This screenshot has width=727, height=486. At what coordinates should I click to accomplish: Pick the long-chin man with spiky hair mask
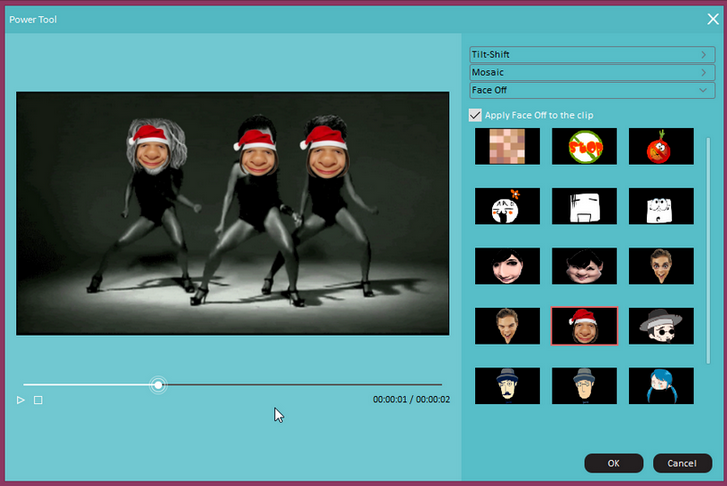pyautogui.click(x=661, y=266)
